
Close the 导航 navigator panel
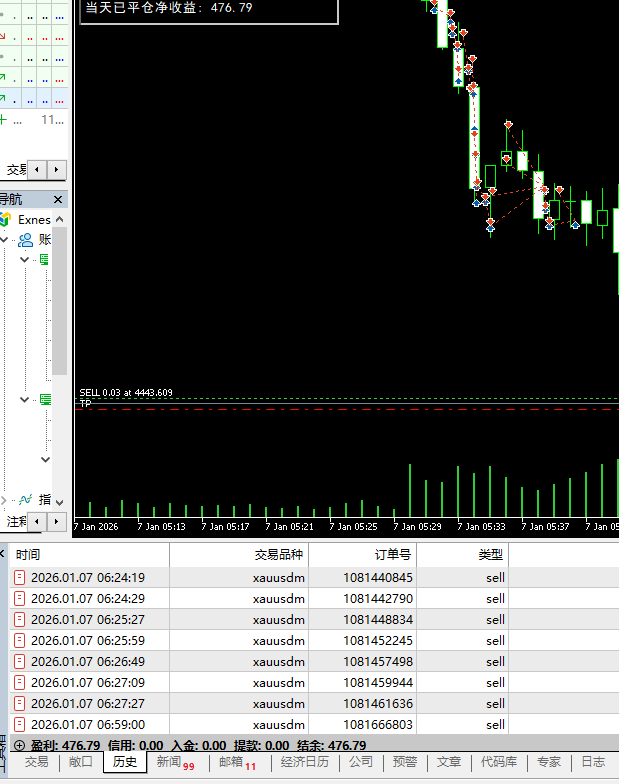click(x=58, y=200)
